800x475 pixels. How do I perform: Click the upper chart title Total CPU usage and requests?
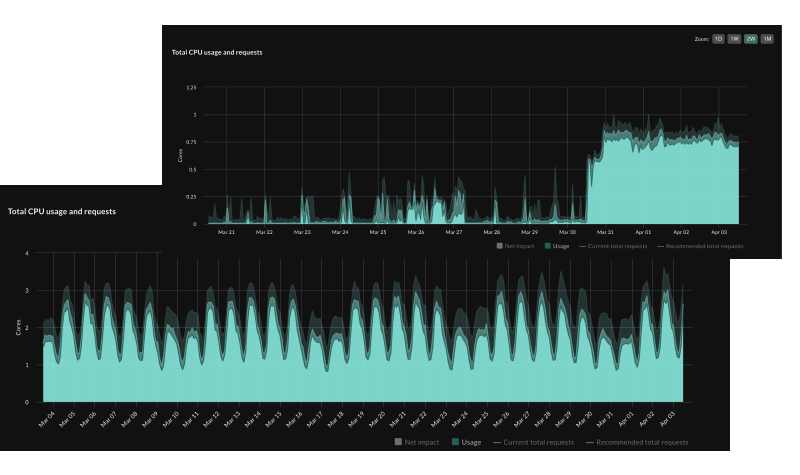pos(217,52)
